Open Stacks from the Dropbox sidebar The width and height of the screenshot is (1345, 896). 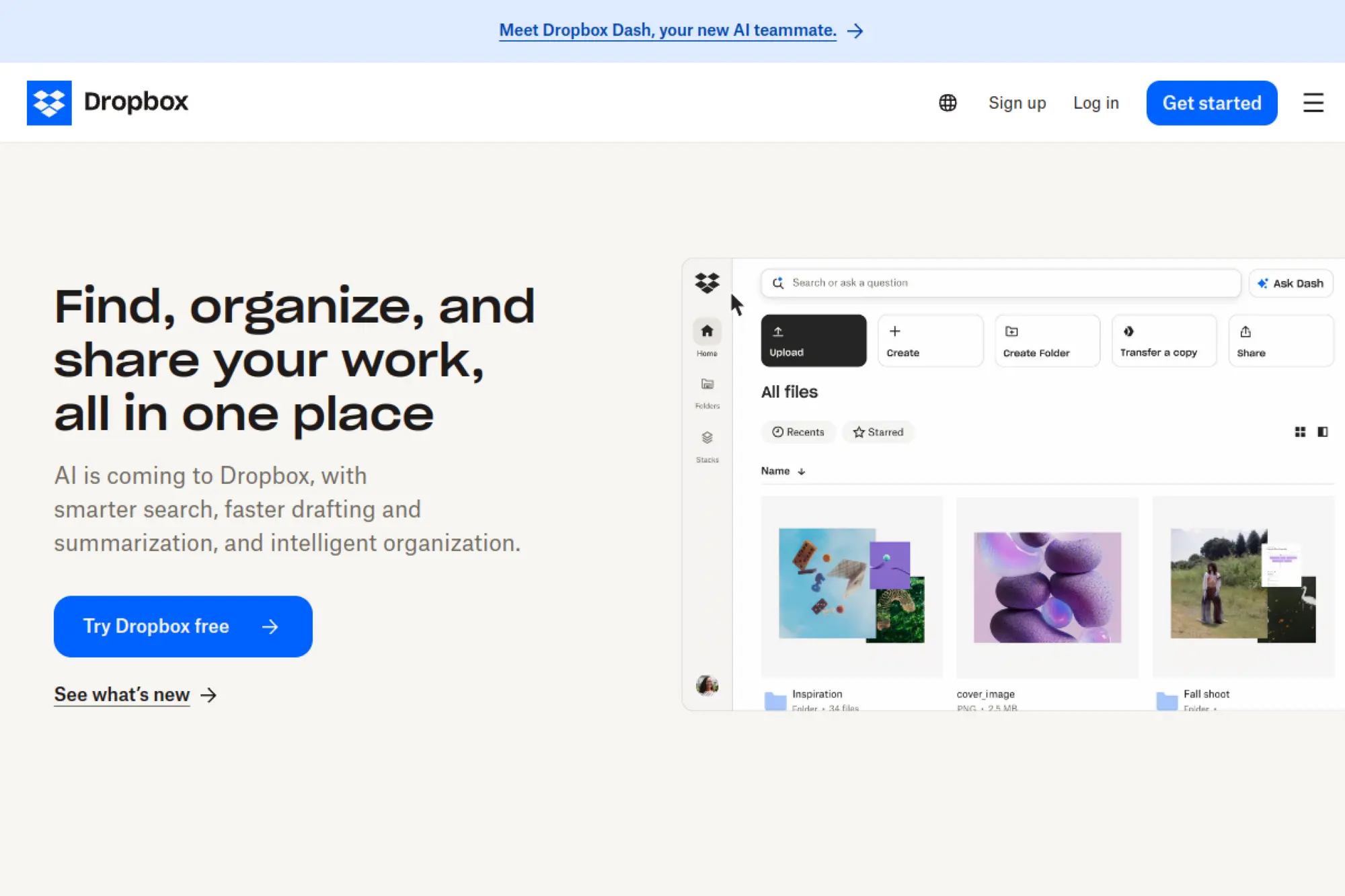pyautogui.click(x=707, y=438)
